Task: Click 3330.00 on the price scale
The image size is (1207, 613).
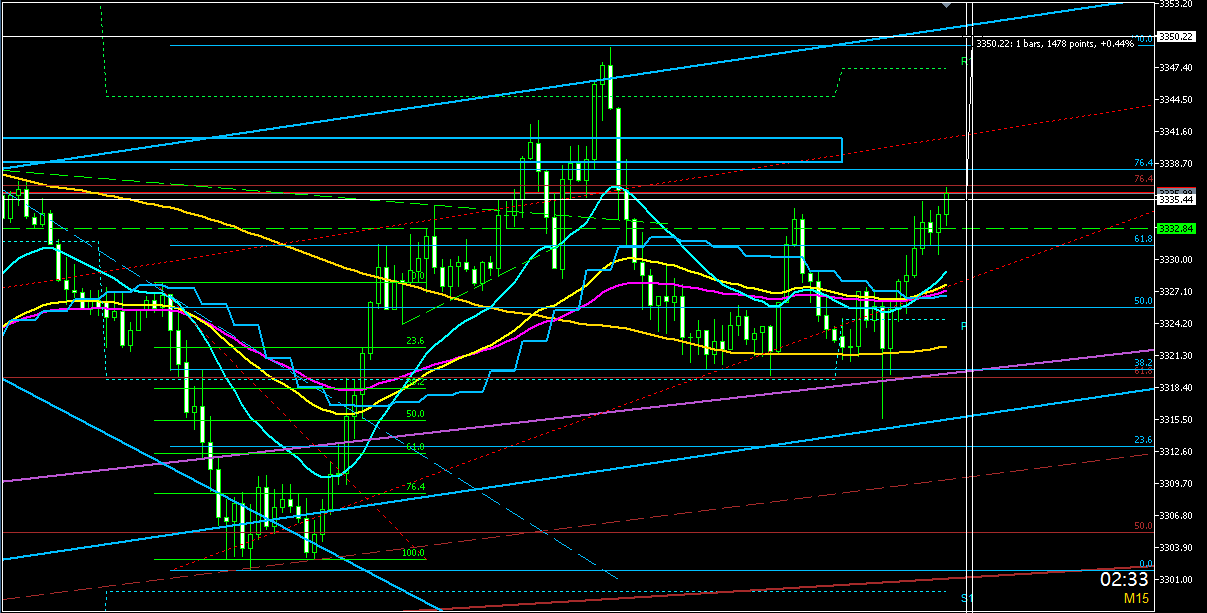Action: [1175, 260]
